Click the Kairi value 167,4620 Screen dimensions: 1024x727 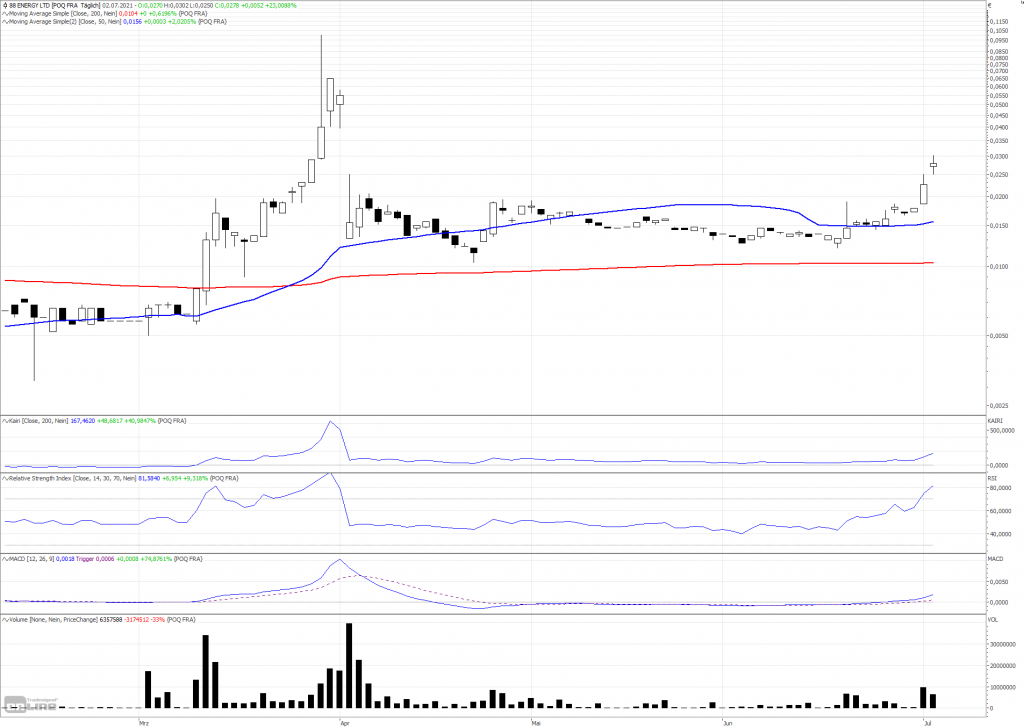click(83, 421)
